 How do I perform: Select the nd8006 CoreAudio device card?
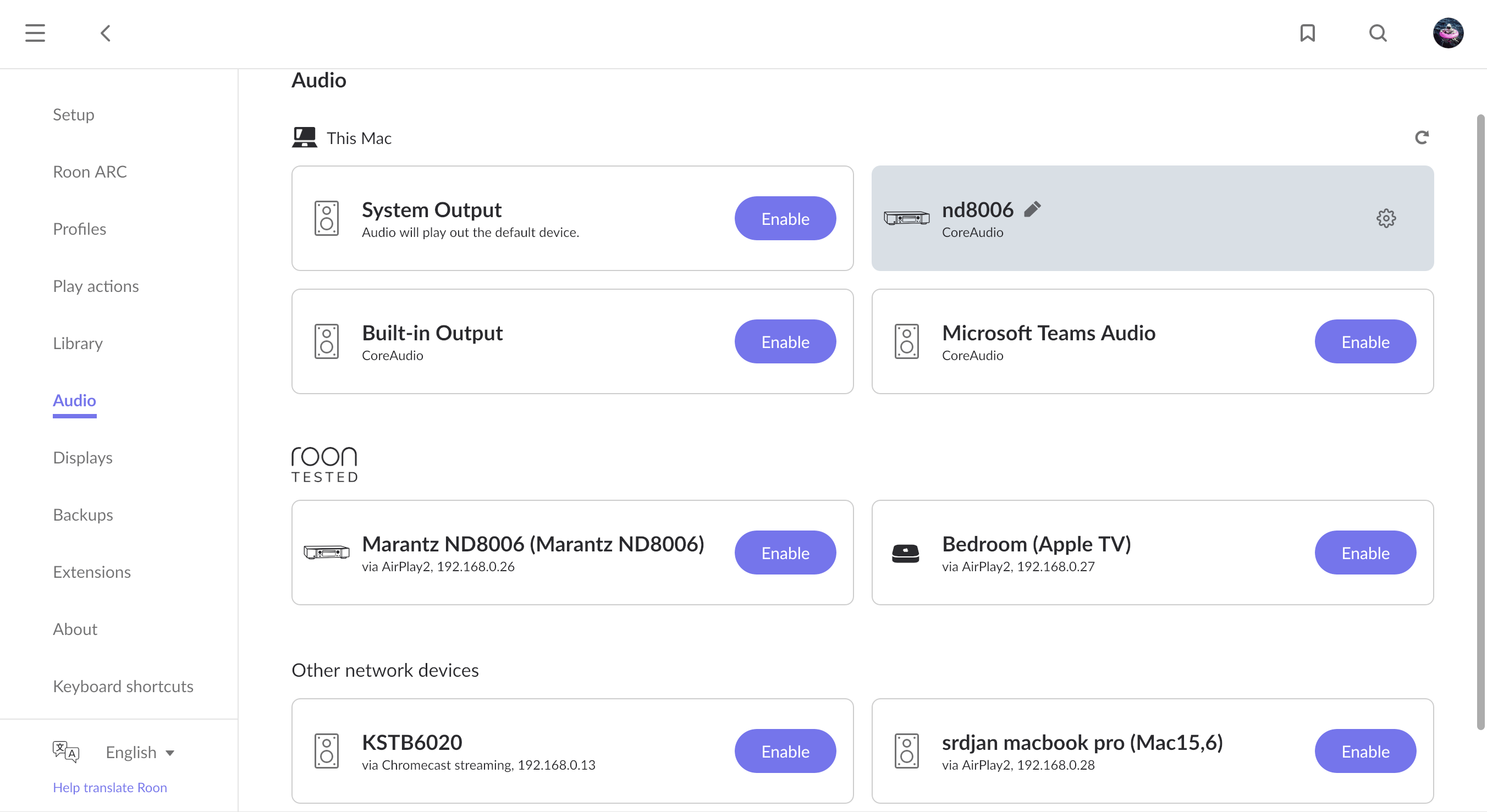point(1152,218)
